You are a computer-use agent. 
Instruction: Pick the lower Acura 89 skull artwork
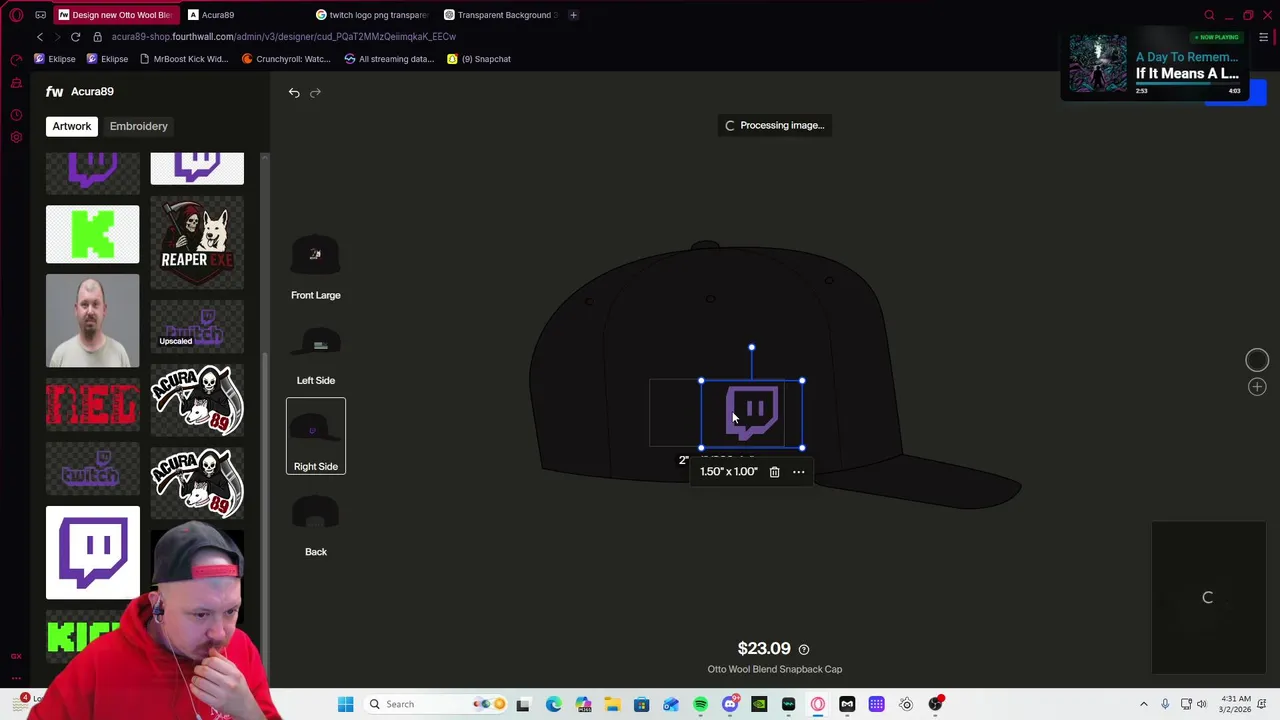click(197, 483)
